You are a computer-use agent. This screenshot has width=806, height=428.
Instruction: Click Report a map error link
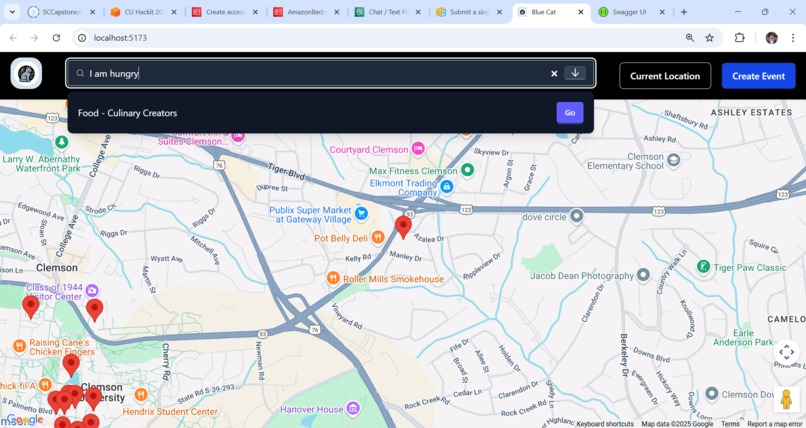coord(775,424)
